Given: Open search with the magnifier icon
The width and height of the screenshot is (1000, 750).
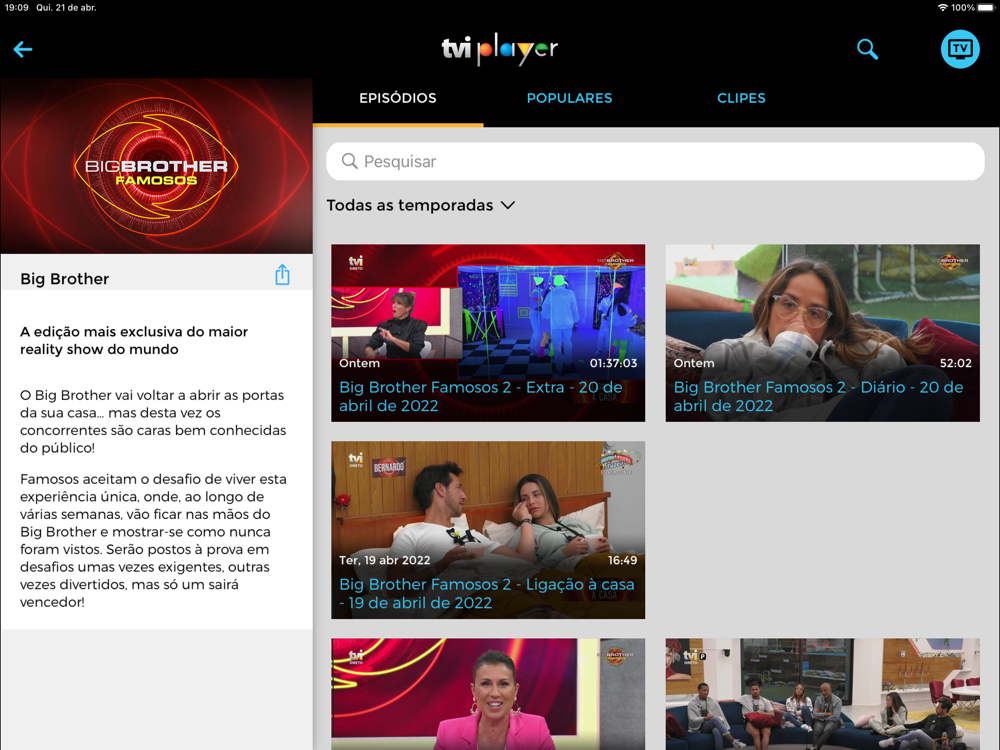Looking at the screenshot, I should (x=867, y=49).
